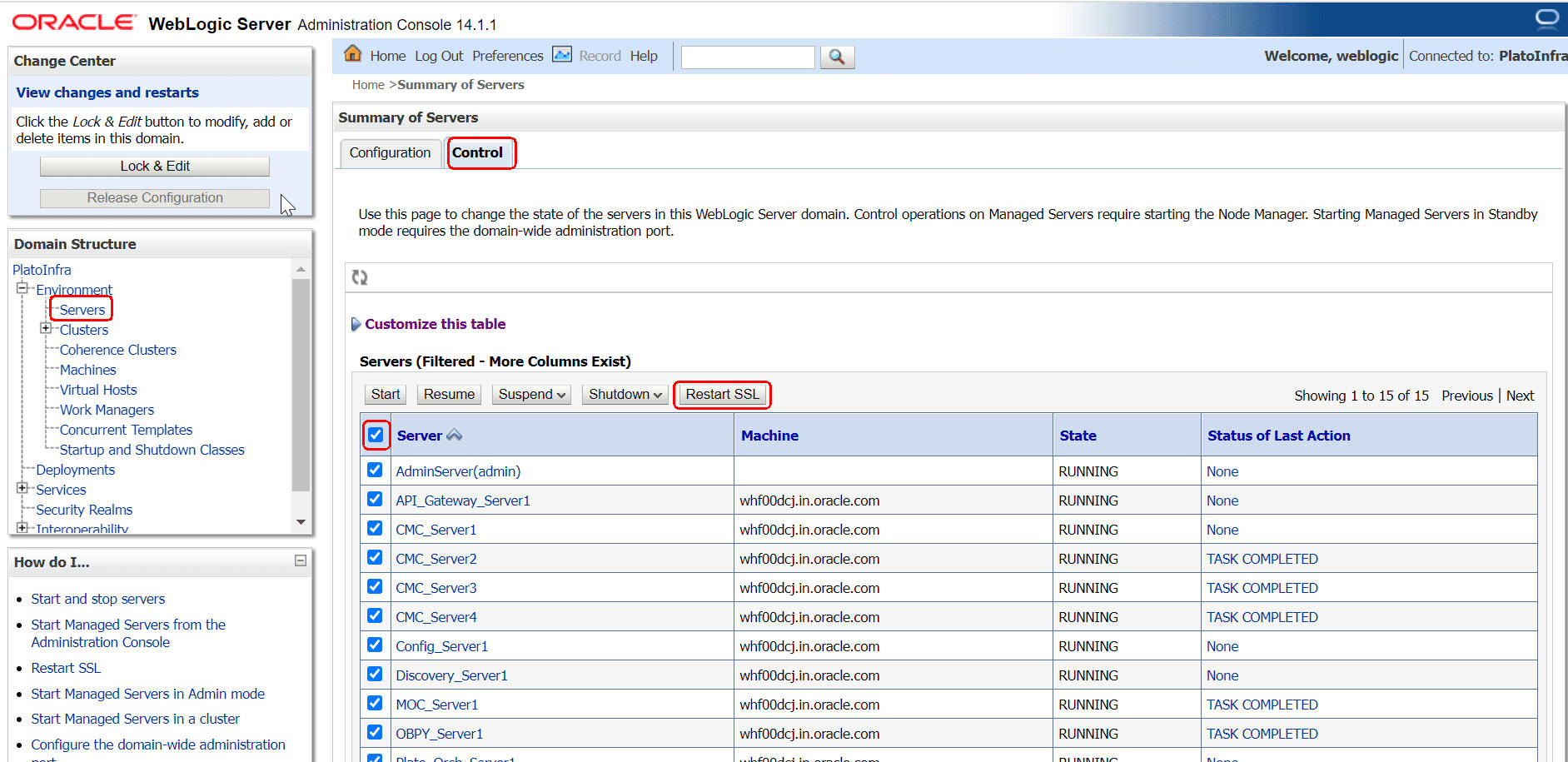Viewport: 1568px width, 762px height.
Task: Expand the Clusters tree node
Action: pos(46,329)
